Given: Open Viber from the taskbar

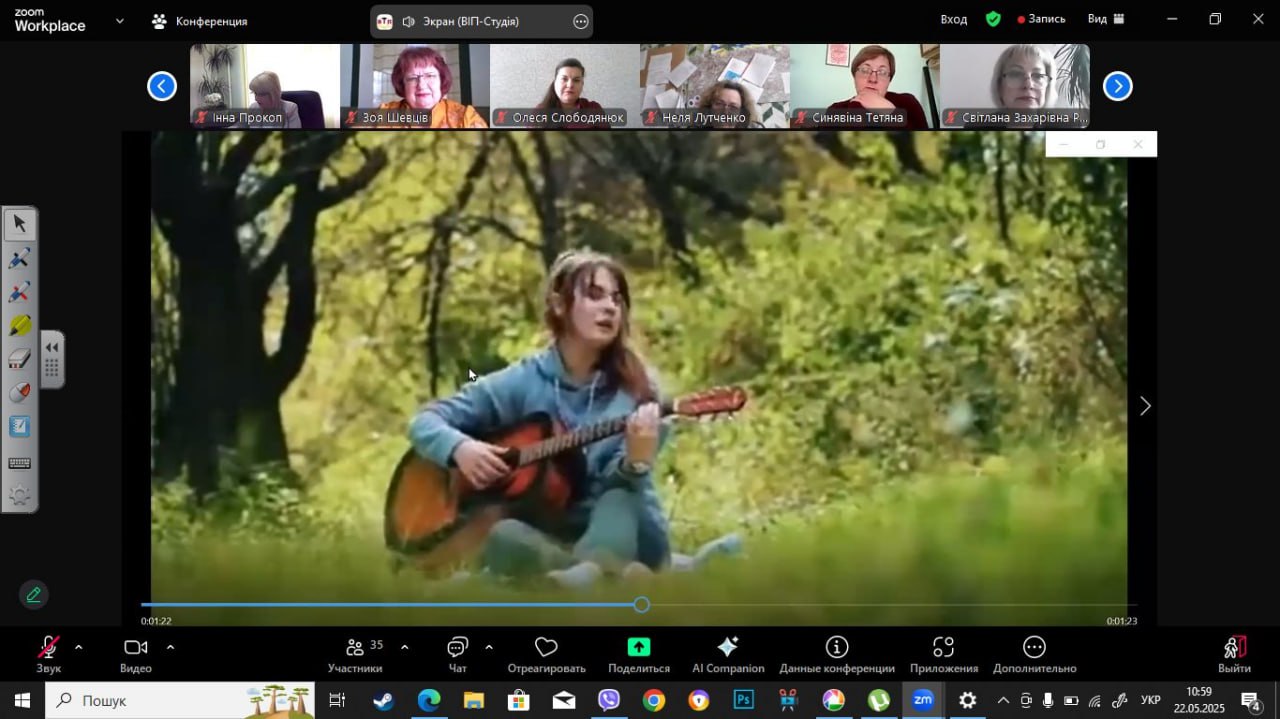Looking at the screenshot, I should click(x=608, y=700).
